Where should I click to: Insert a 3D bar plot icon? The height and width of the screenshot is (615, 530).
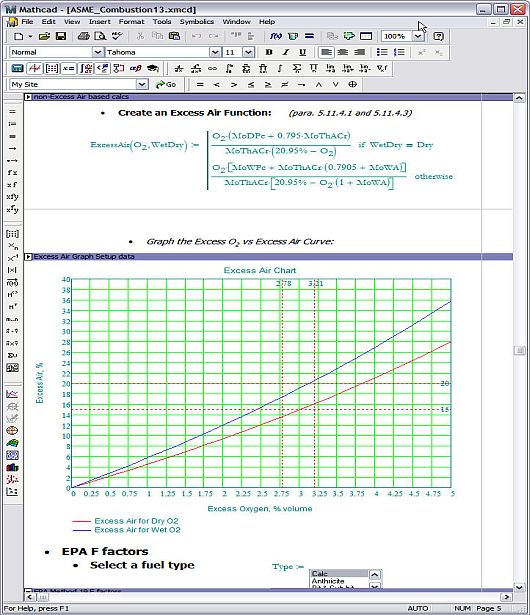tap(12, 468)
